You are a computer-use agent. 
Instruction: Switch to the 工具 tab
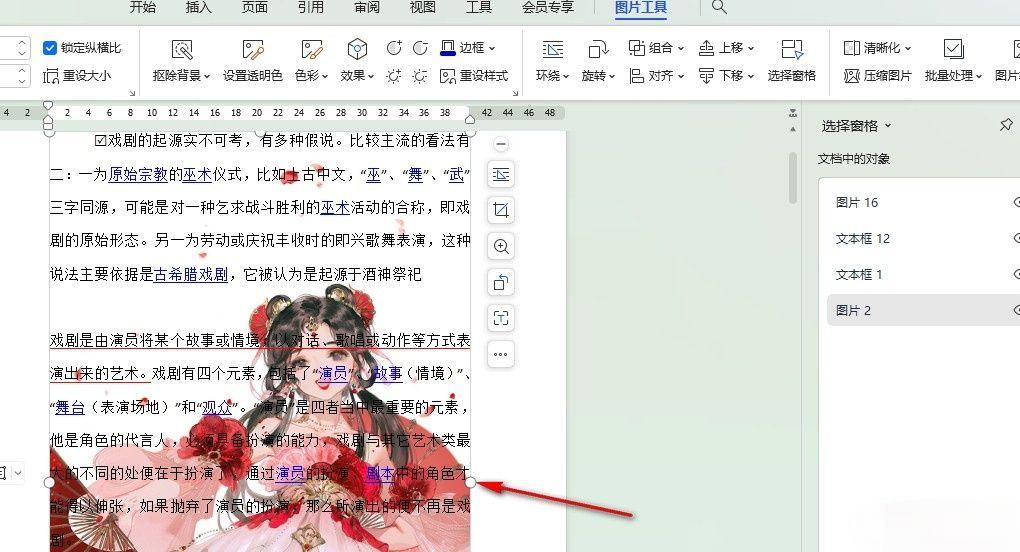pyautogui.click(x=479, y=7)
